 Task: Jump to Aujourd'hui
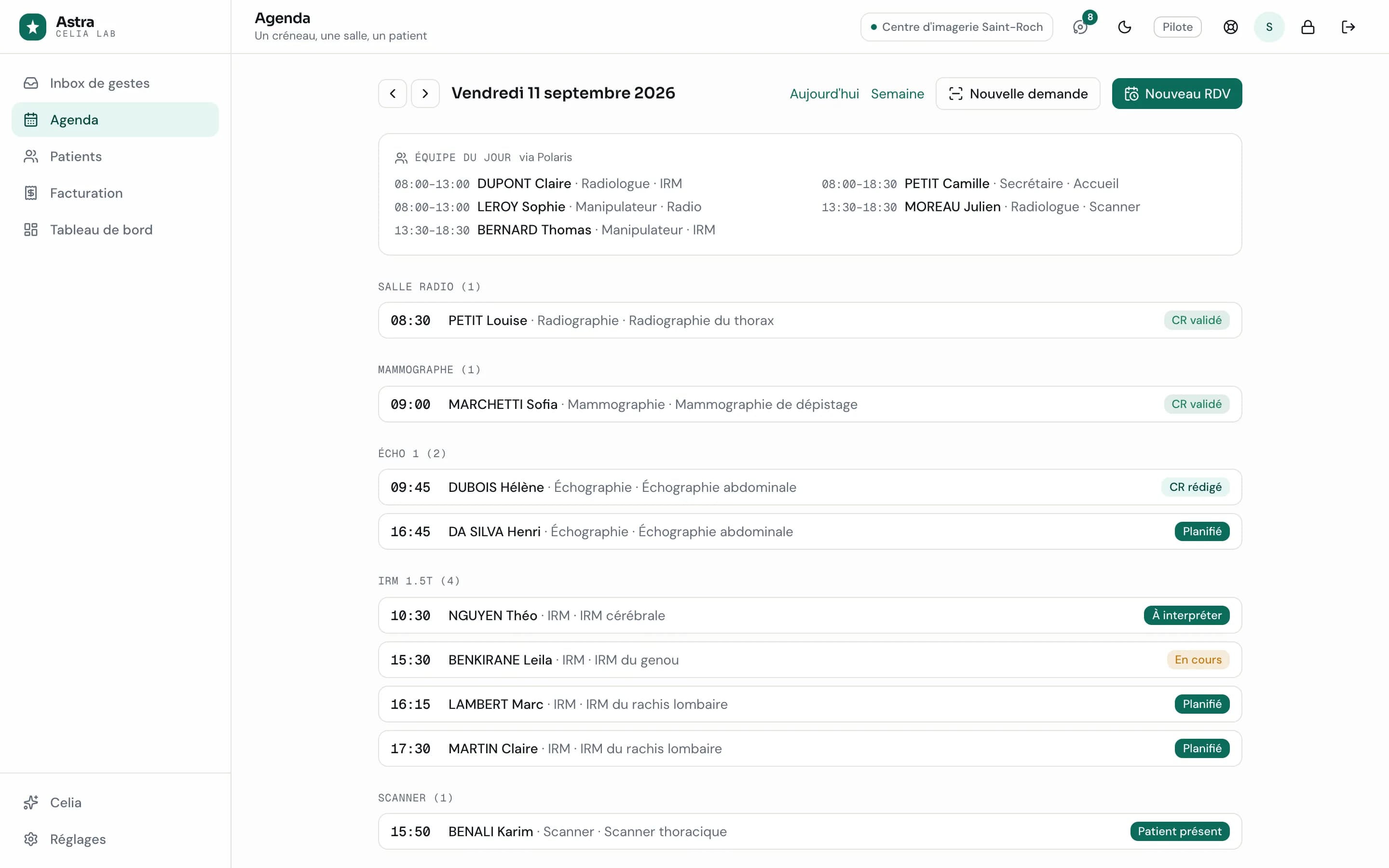[x=824, y=94]
